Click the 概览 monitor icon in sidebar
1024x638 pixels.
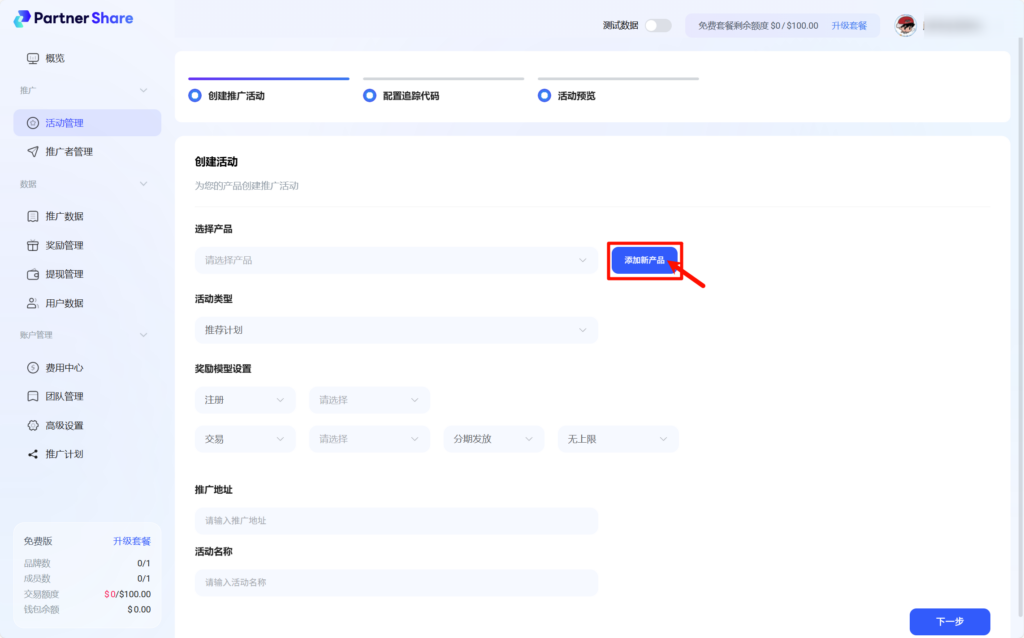tap(33, 58)
